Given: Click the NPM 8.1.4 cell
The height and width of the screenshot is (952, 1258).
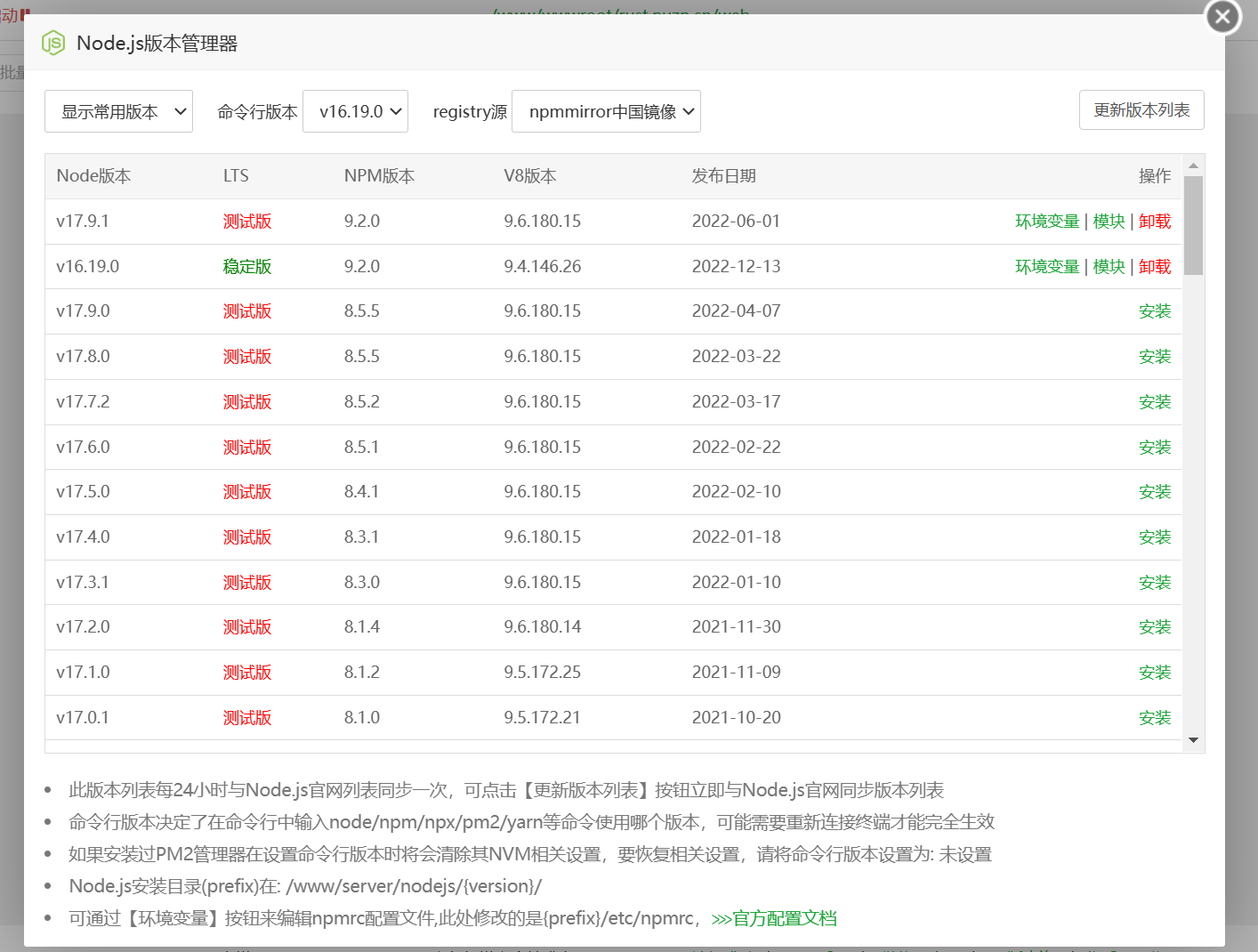Looking at the screenshot, I should 362,627.
